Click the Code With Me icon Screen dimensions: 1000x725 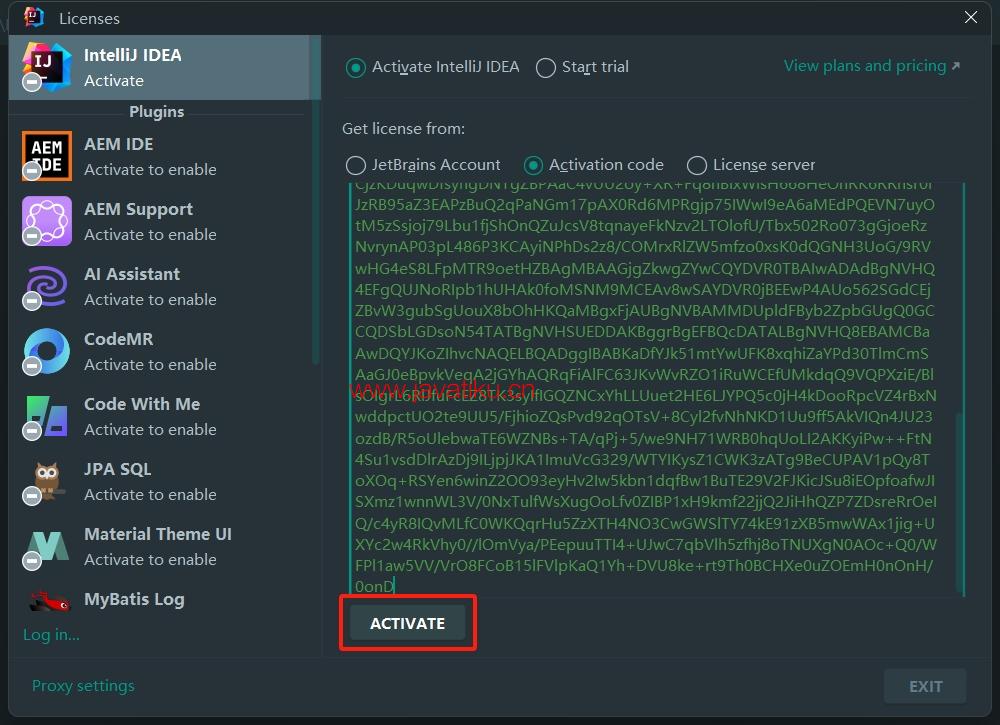(x=47, y=416)
